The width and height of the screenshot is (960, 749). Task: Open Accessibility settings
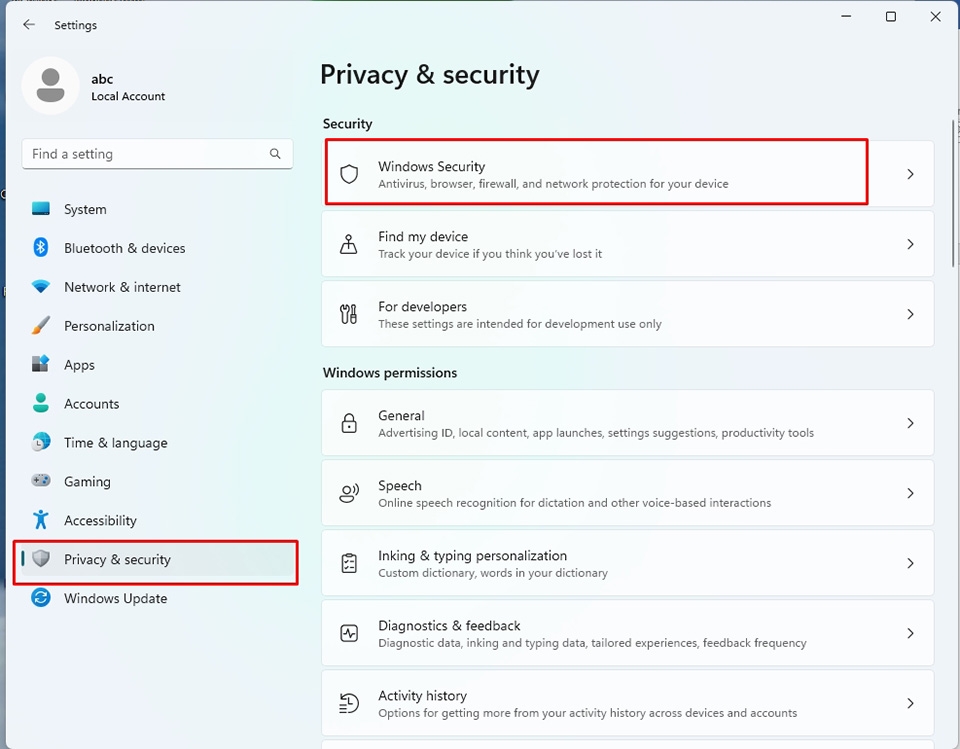(40, 520)
